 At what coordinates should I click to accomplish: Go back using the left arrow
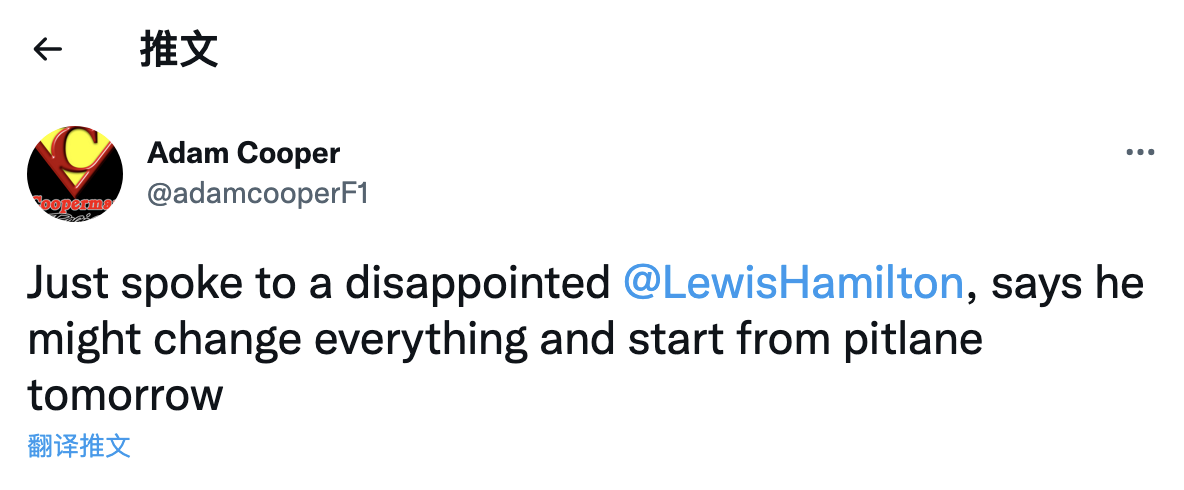click(x=47, y=49)
